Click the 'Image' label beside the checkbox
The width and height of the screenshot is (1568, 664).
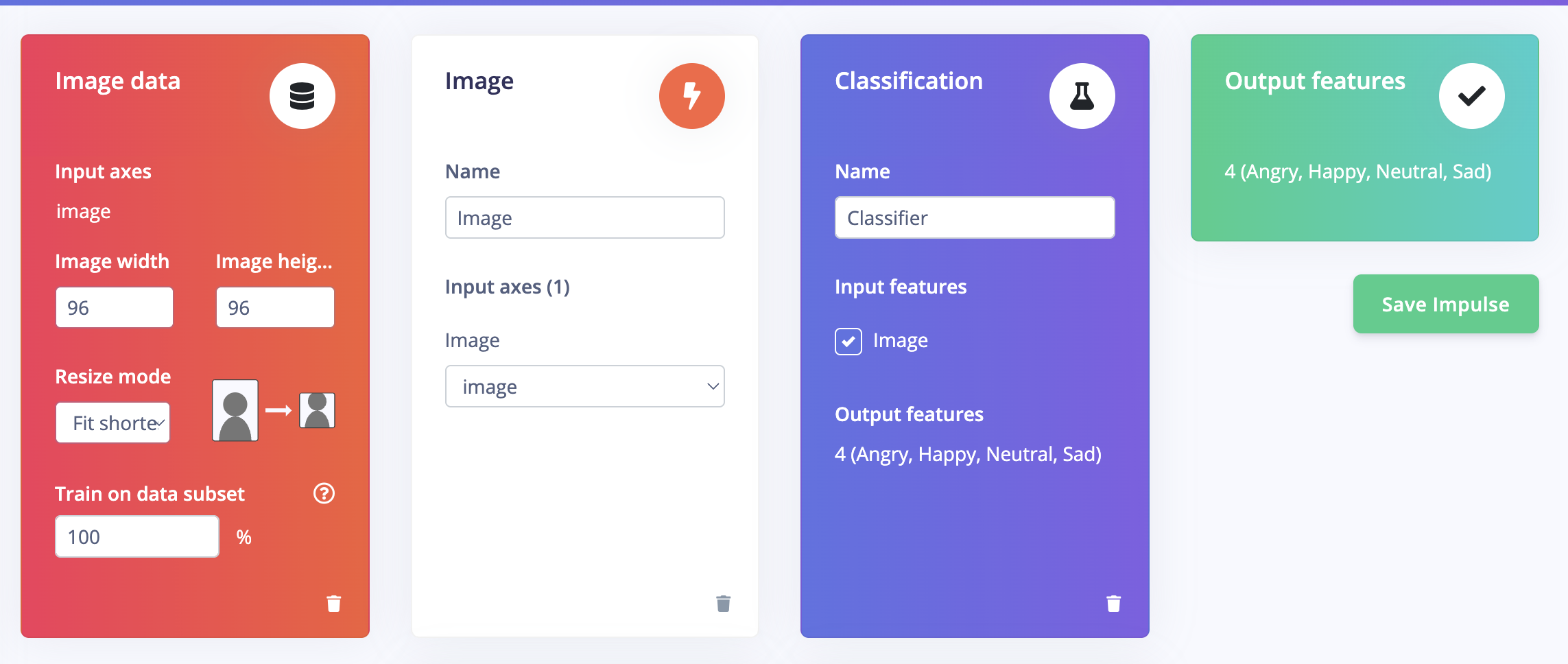click(900, 341)
